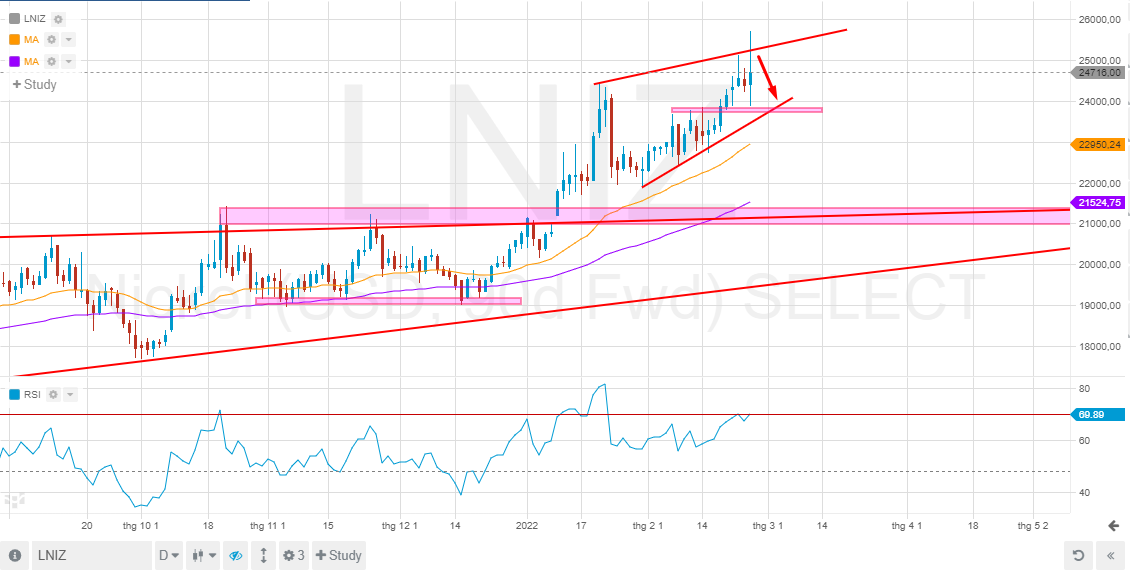This screenshot has width=1130, height=573.
Task: Click the RSI legend label
Action: coord(32,394)
